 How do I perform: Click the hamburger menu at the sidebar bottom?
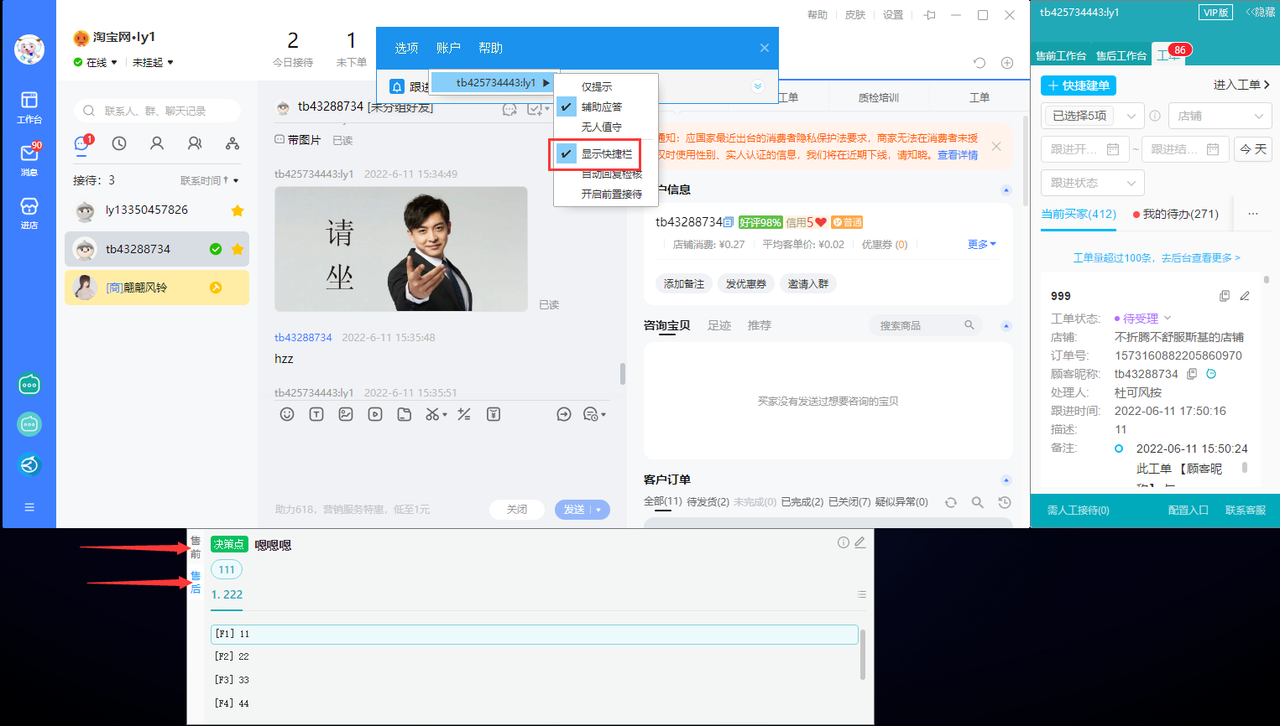coord(29,507)
